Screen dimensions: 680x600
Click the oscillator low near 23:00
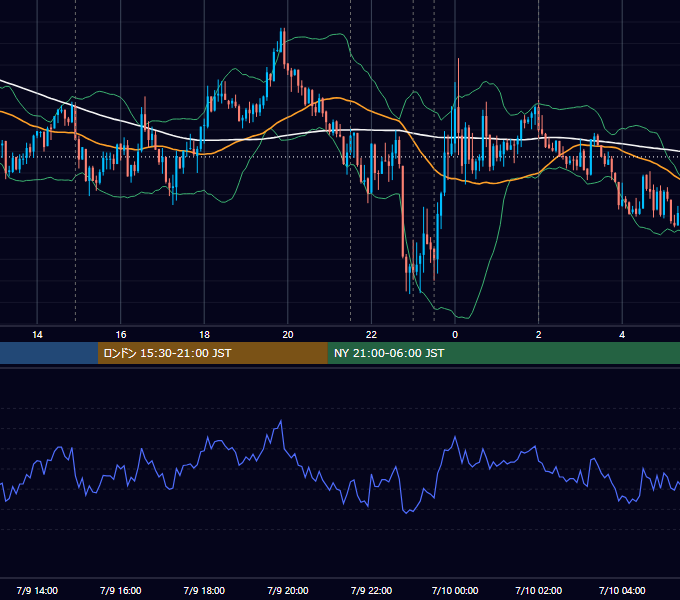pos(407,513)
